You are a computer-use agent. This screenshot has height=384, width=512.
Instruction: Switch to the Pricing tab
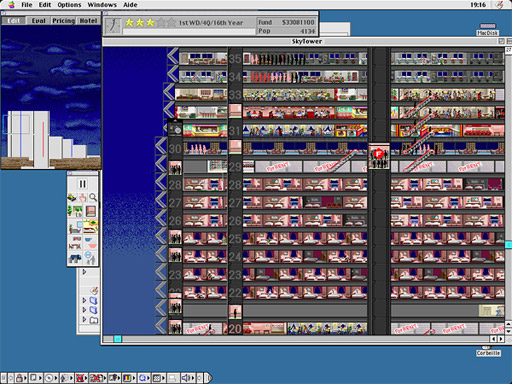(63, 21)
